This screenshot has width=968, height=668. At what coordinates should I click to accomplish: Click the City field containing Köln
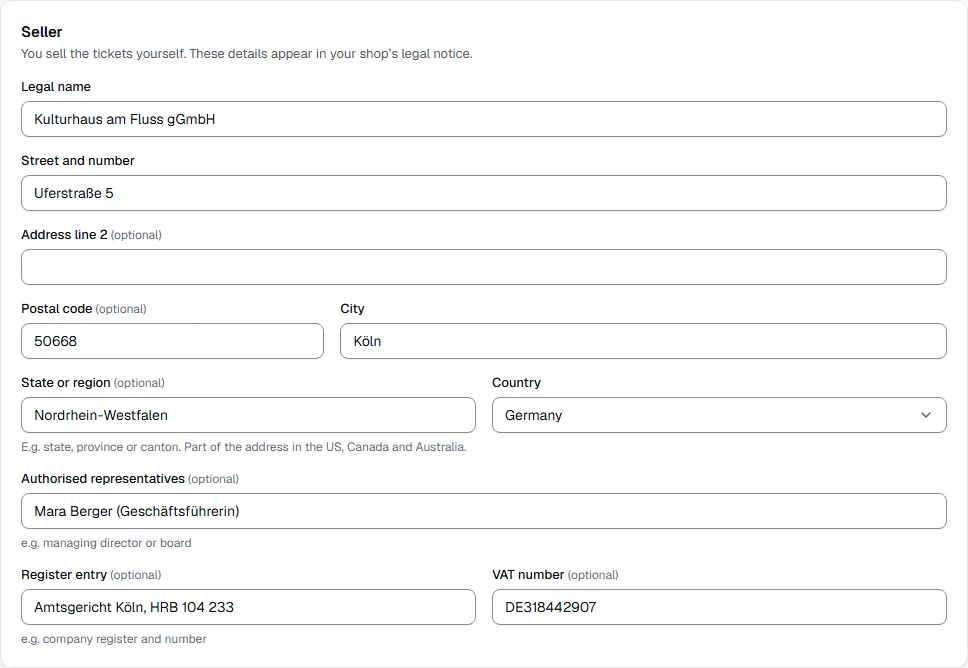coord(643,341)
